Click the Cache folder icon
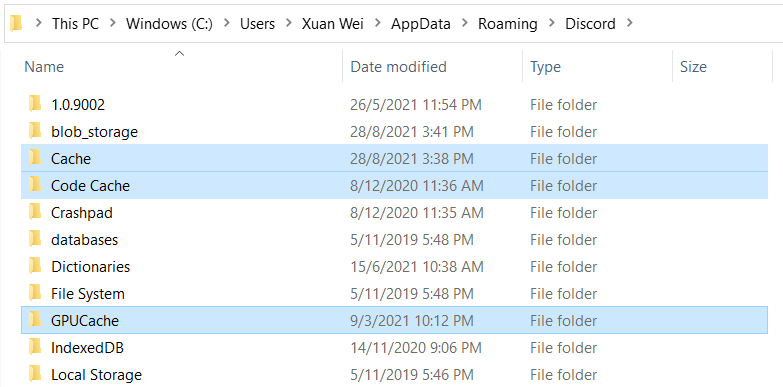783x387 pixels. click(x=35, y=158)
